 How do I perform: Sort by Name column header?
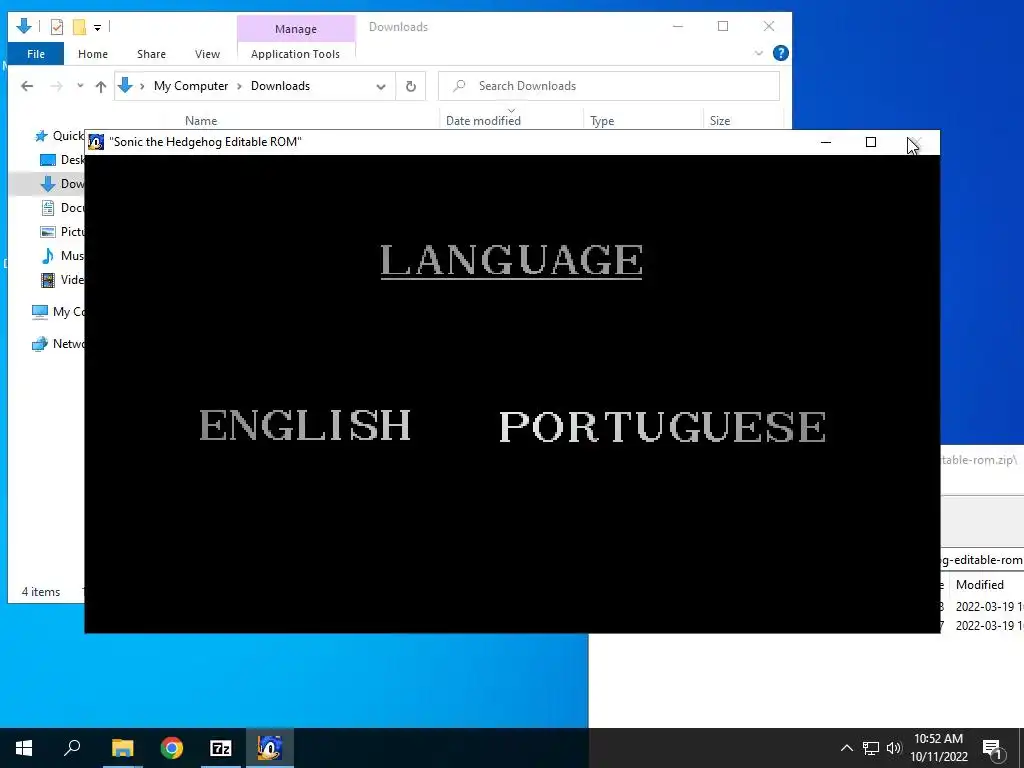tap(201, 121)
